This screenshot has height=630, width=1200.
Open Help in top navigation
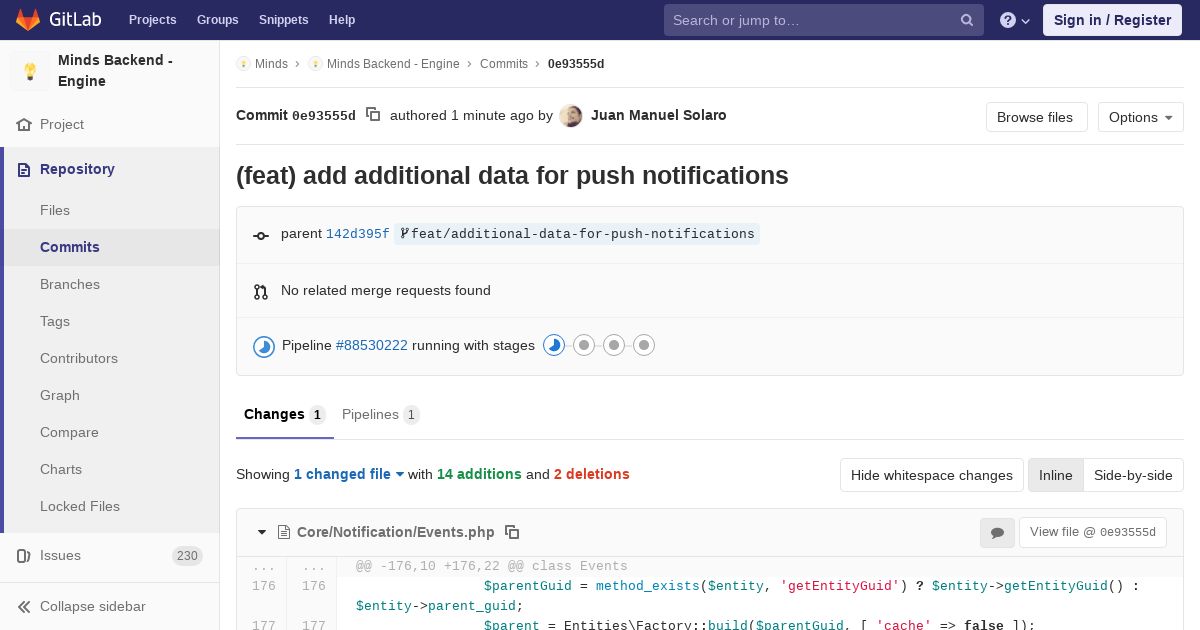click(x=342, y=20)
